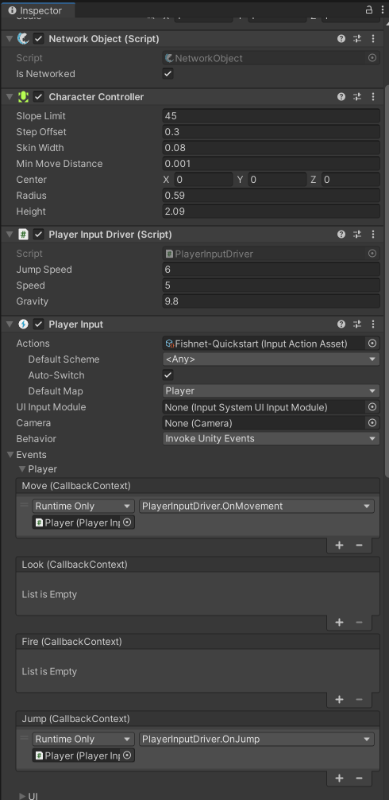This screenshot has width=389, height=800.
Task: Click the Radius value field
Action: coord(271,195)
